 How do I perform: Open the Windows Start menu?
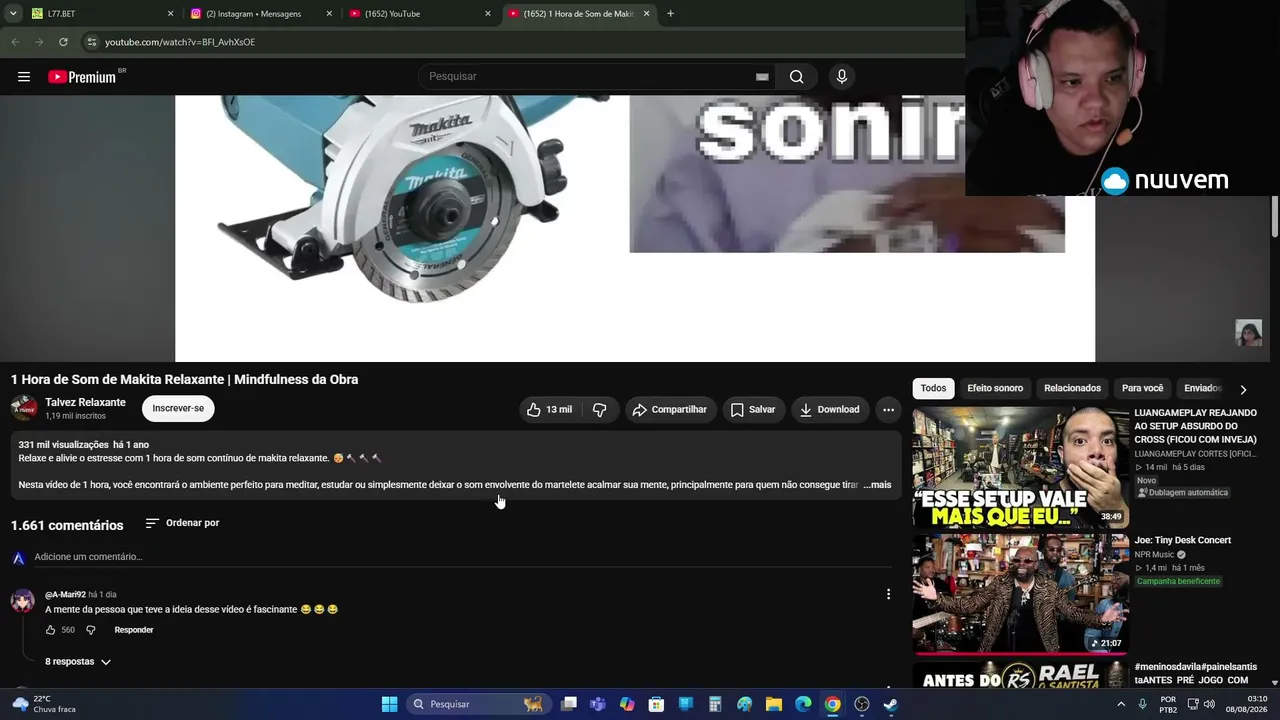[x=389, y=704]
